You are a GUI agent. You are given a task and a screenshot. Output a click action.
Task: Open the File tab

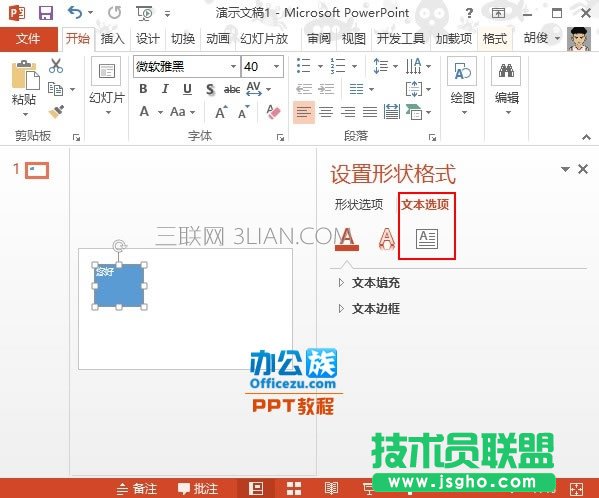pos(28,39)
